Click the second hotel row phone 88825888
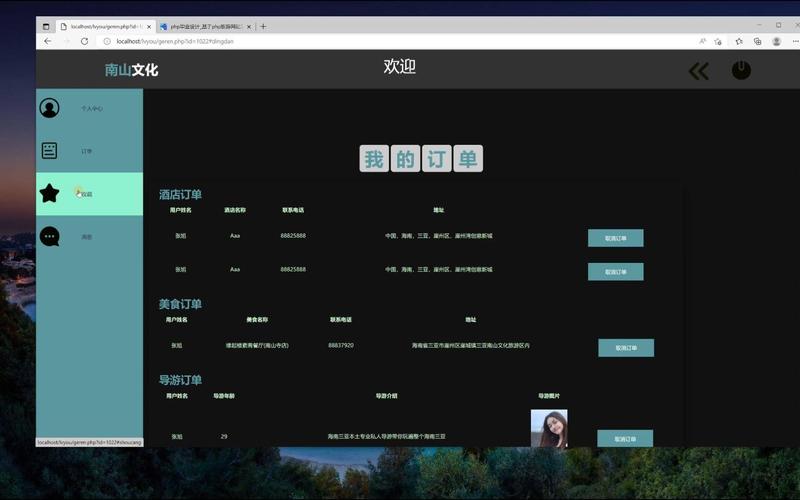This screenshot has height=500, width=800. pyautogui.click(x=293, y=269)
